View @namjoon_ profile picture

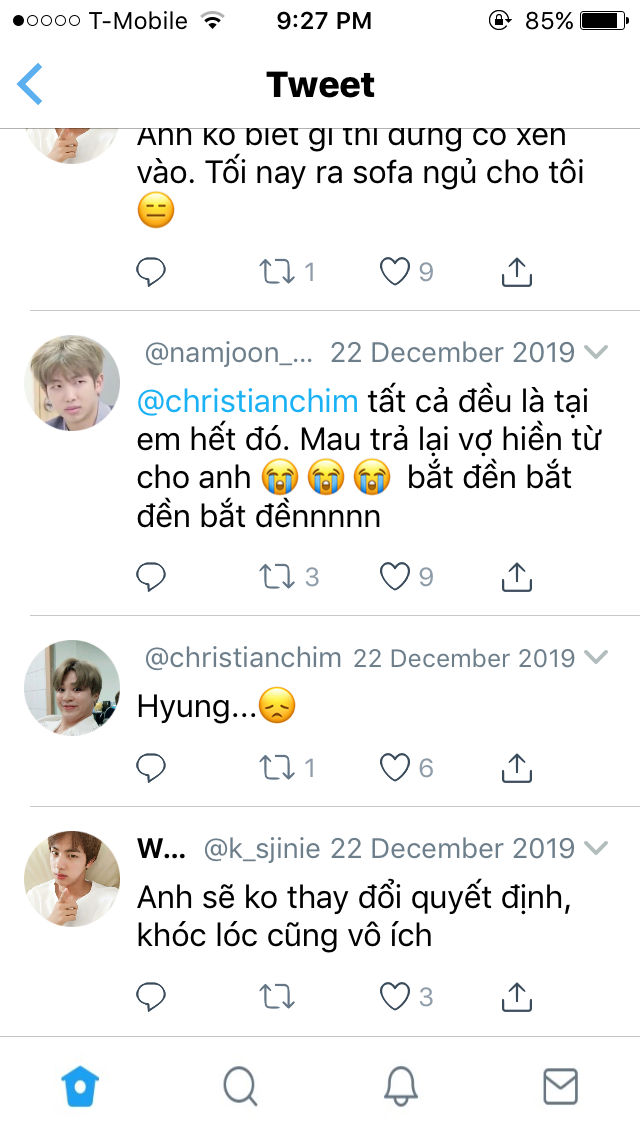pos(72,383)
